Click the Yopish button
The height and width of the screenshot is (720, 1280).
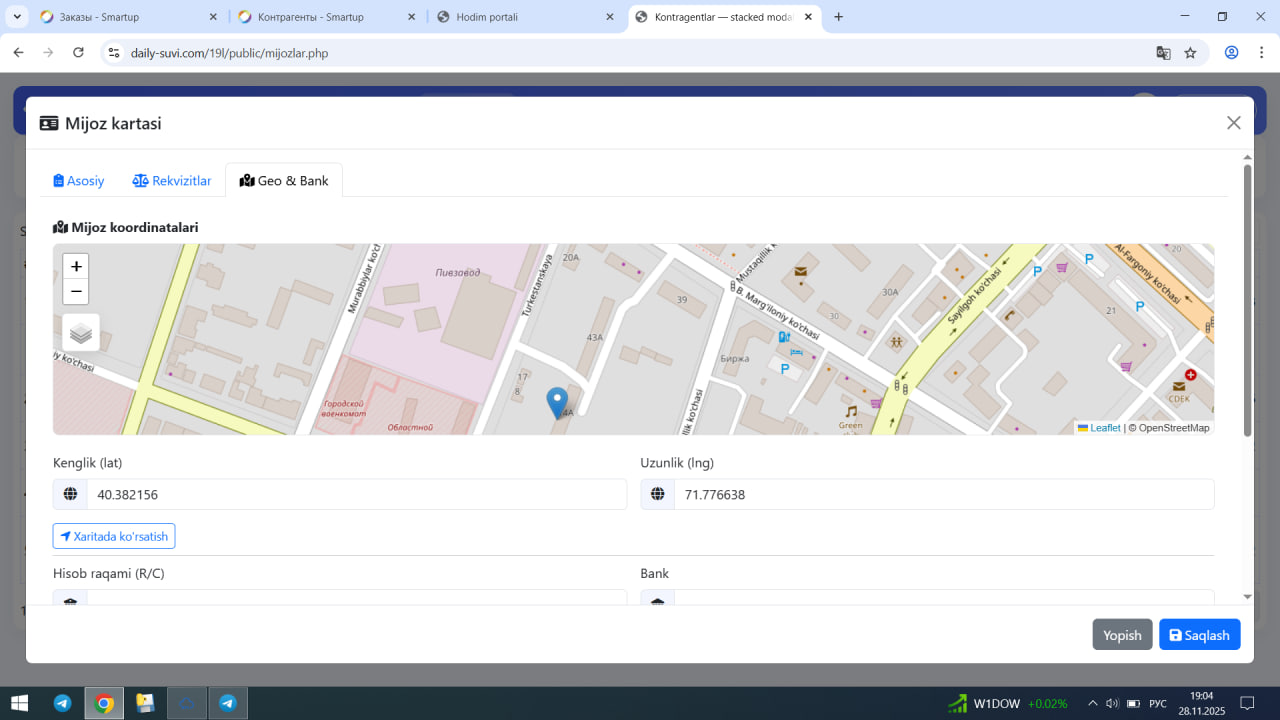(1122, 635)
